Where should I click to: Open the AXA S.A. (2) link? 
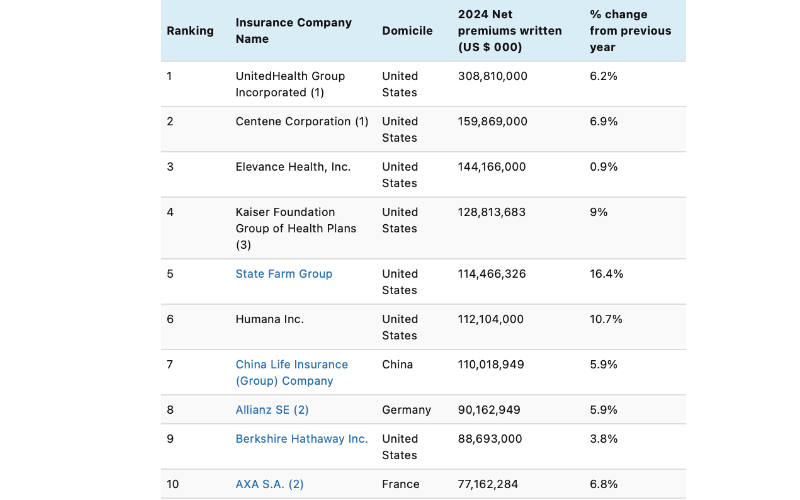coord(269,484)
